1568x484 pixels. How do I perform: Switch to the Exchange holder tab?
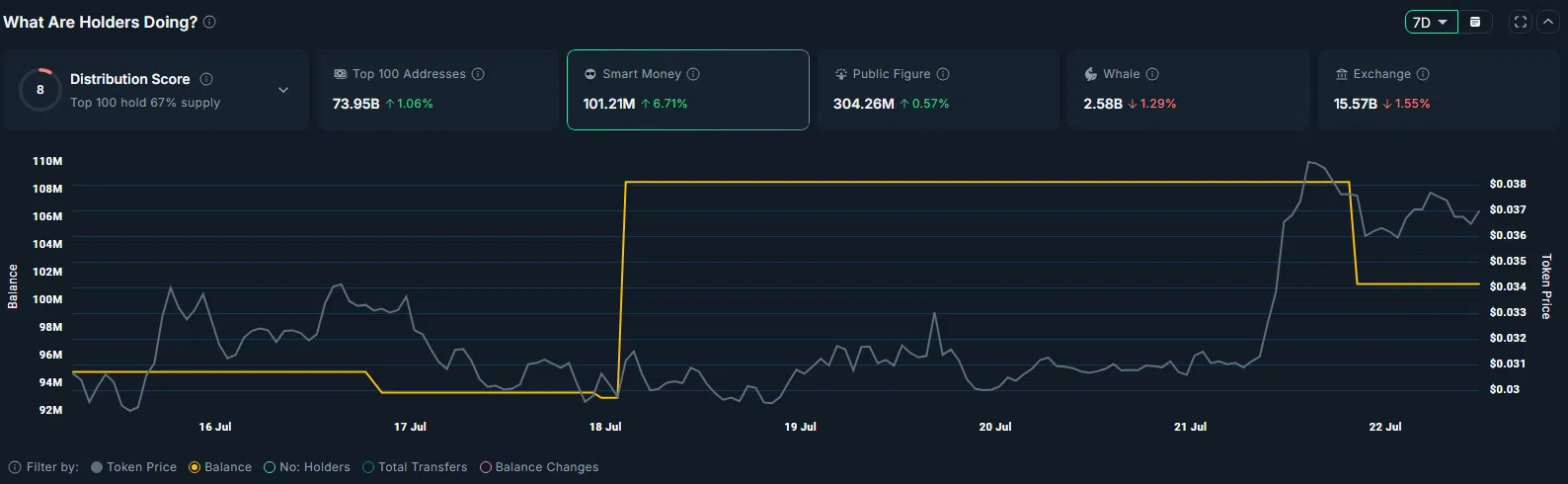[1439, 90]
